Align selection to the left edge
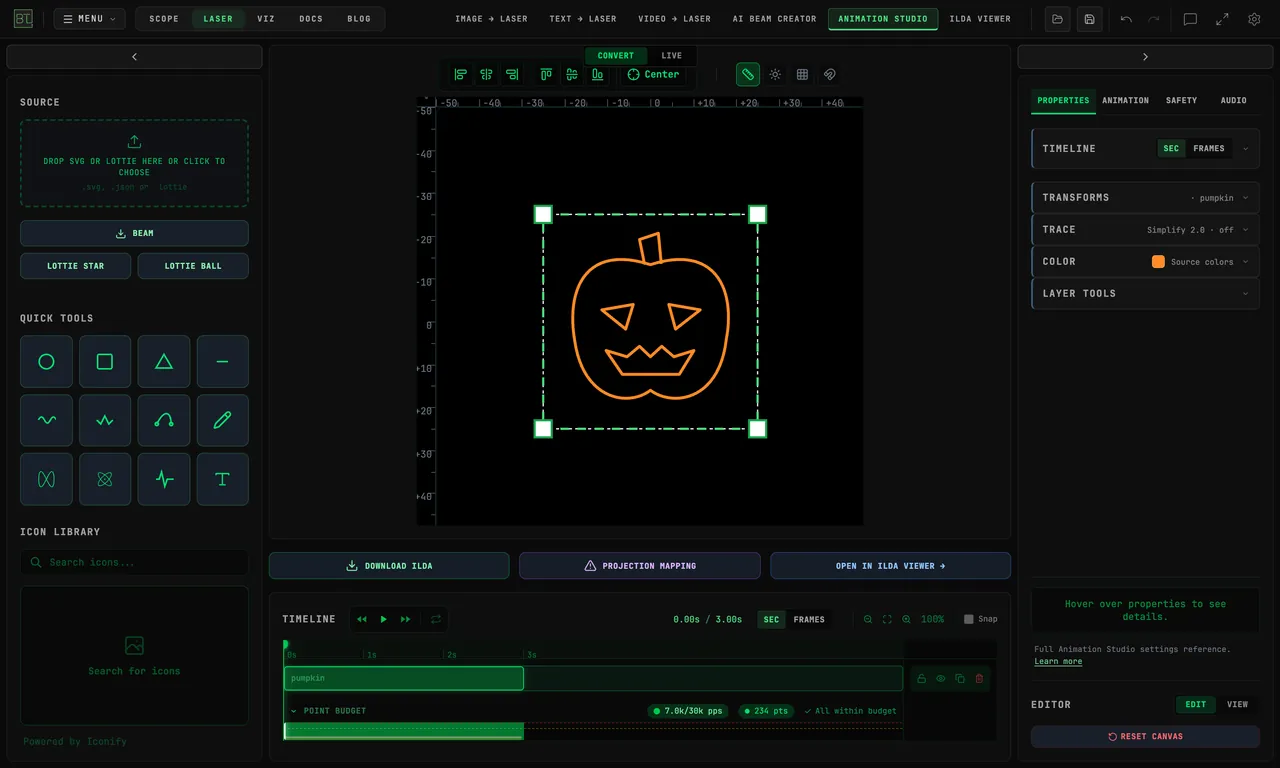Image resolution: width=1280 pixels, height=768 pixels. [461, 74]
